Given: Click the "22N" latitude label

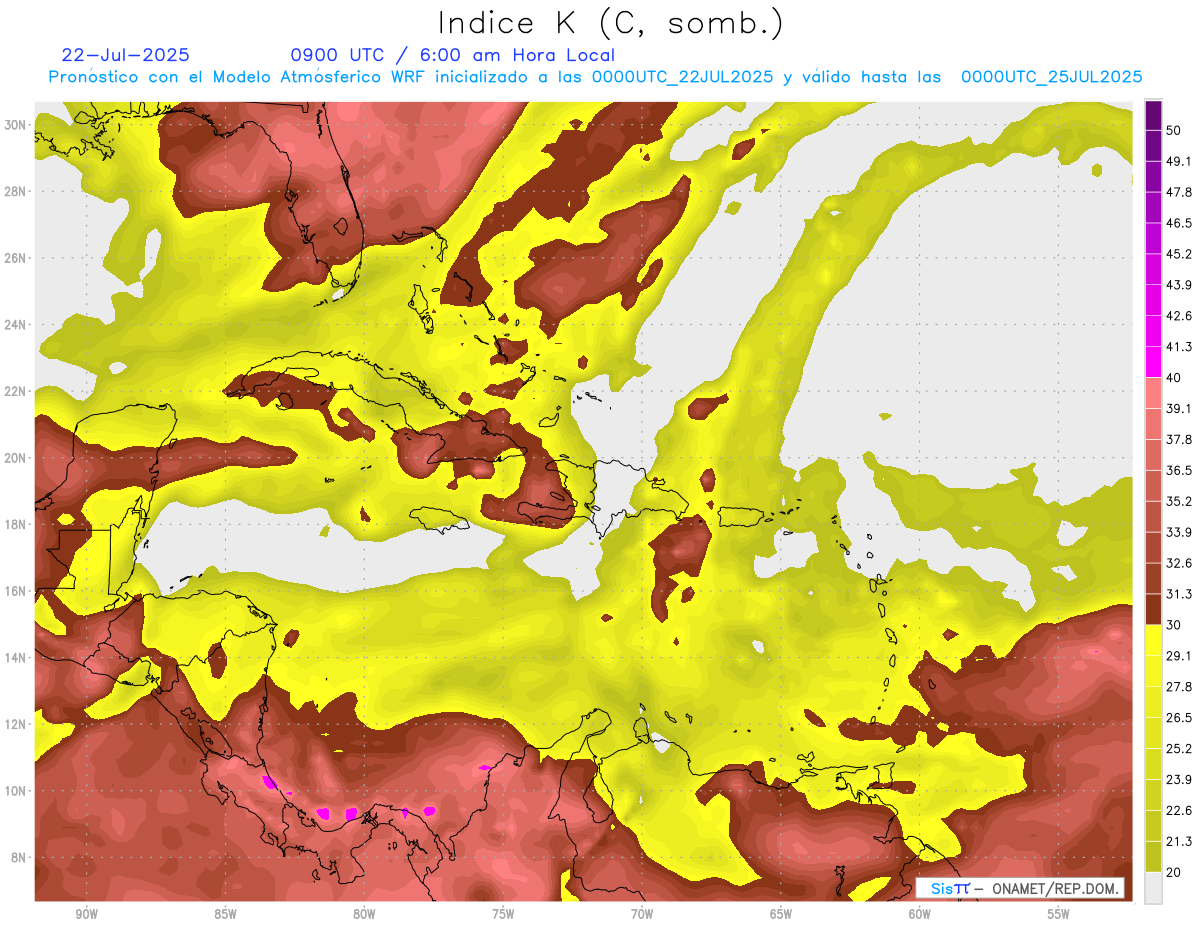Looking at the screenshot, I should [16, 391].
